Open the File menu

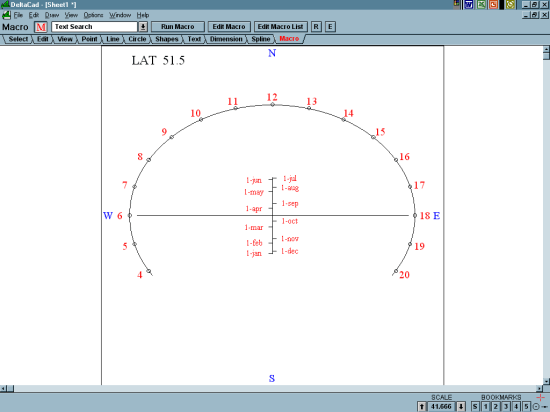click(18, 15)
